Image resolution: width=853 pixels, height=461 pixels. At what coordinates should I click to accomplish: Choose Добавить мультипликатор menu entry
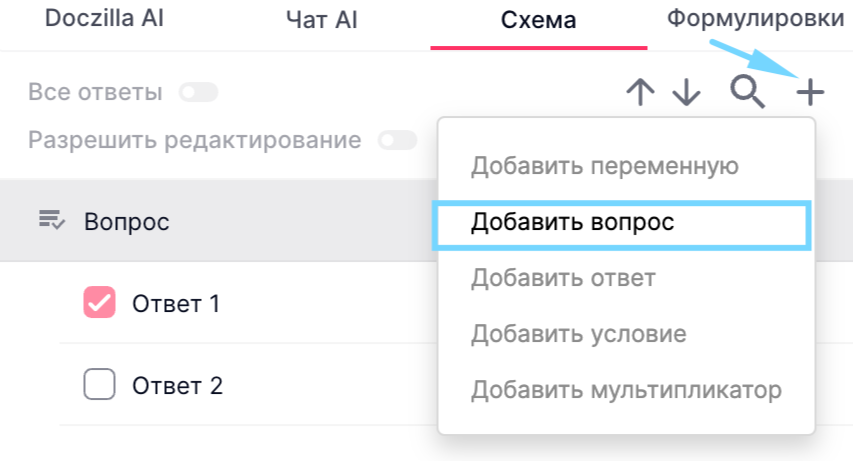[x=626, y=389]
